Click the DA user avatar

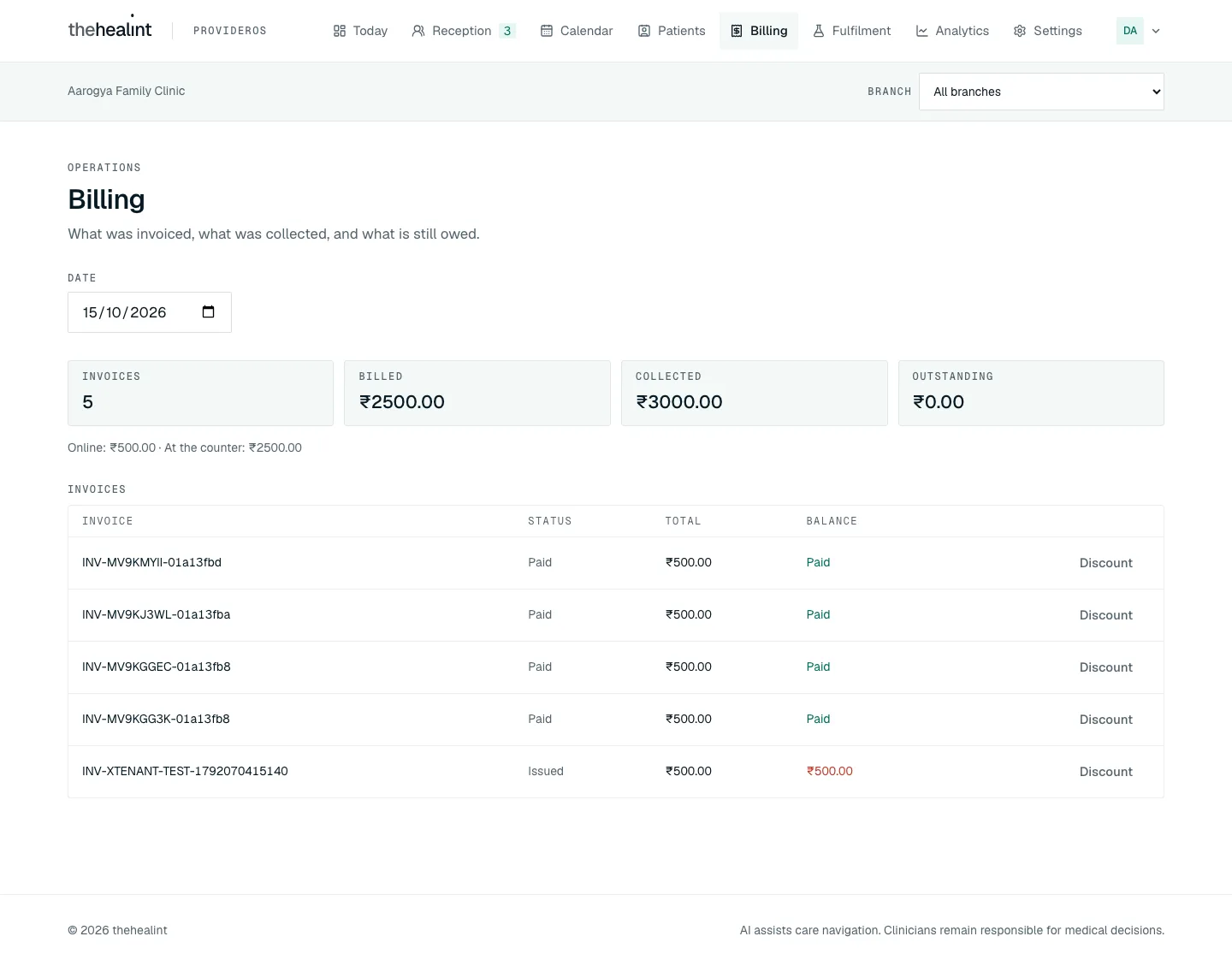(1130, 31)
